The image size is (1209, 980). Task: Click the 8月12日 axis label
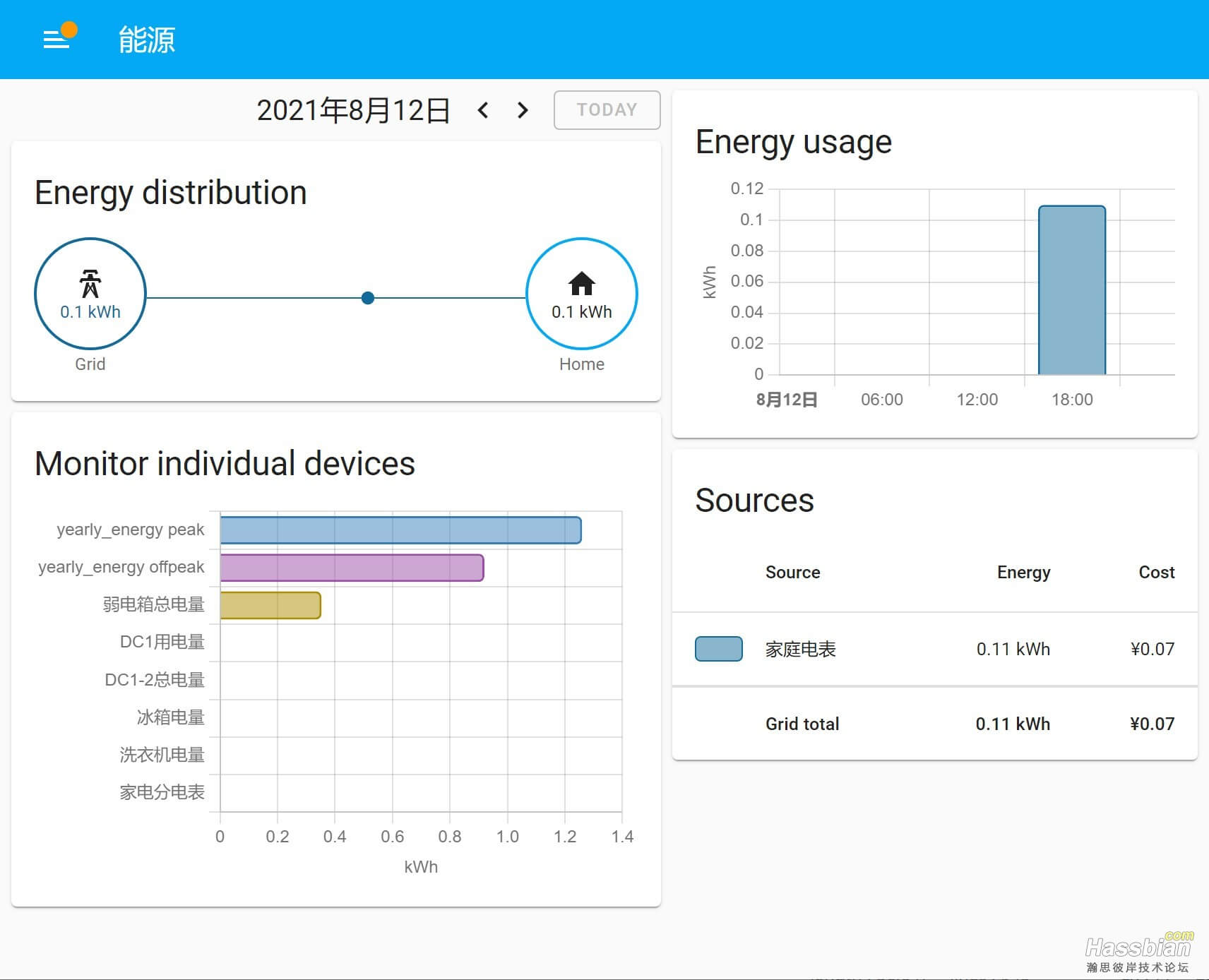click(x=787, y=400)
